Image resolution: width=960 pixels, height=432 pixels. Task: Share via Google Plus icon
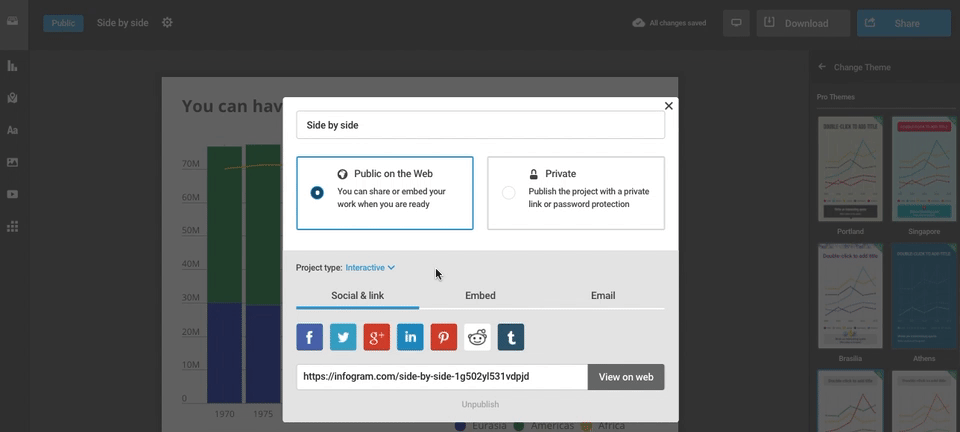pyautogui.click(x=376, y=337)
